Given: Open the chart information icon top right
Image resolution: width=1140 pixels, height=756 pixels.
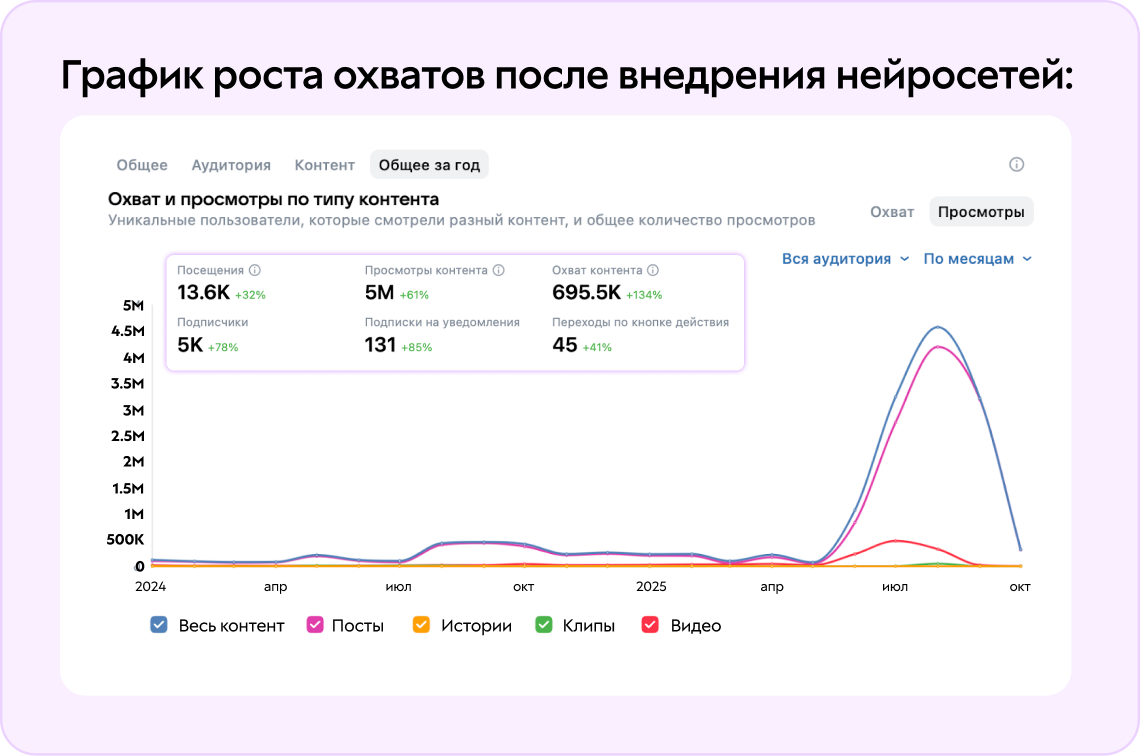Looking at the screenshot, I should click(x=1017, y=164).
